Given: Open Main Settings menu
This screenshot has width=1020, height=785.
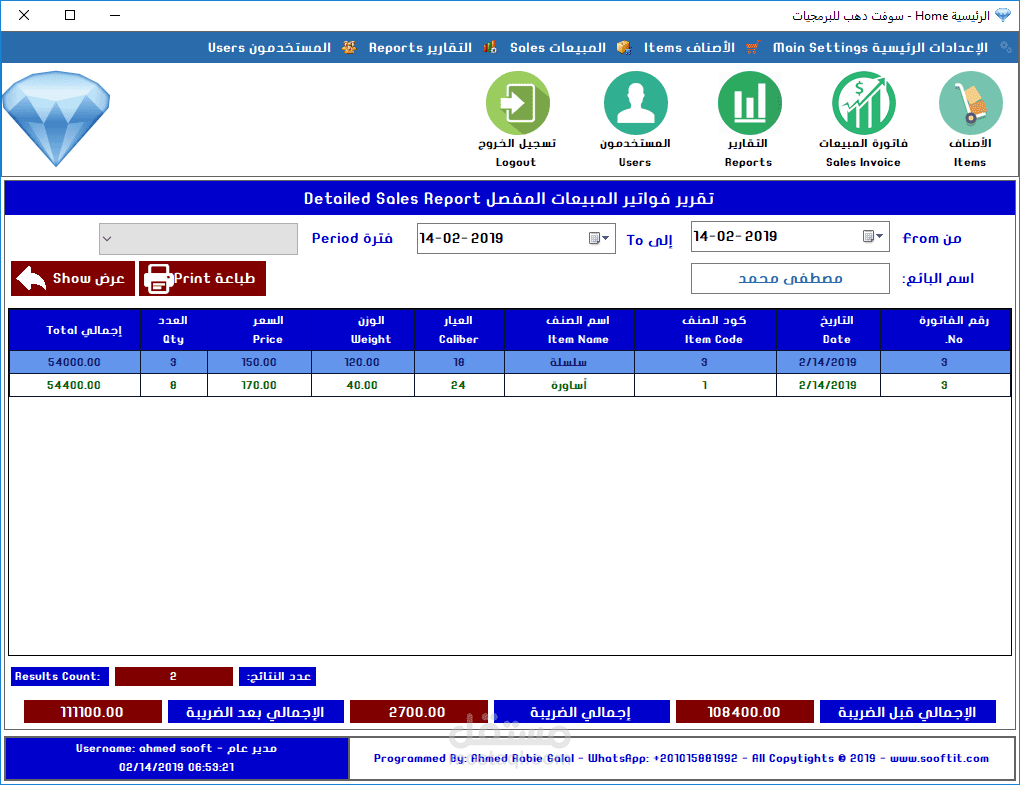Looking at the screenshot, I should [x=880, y=47].
